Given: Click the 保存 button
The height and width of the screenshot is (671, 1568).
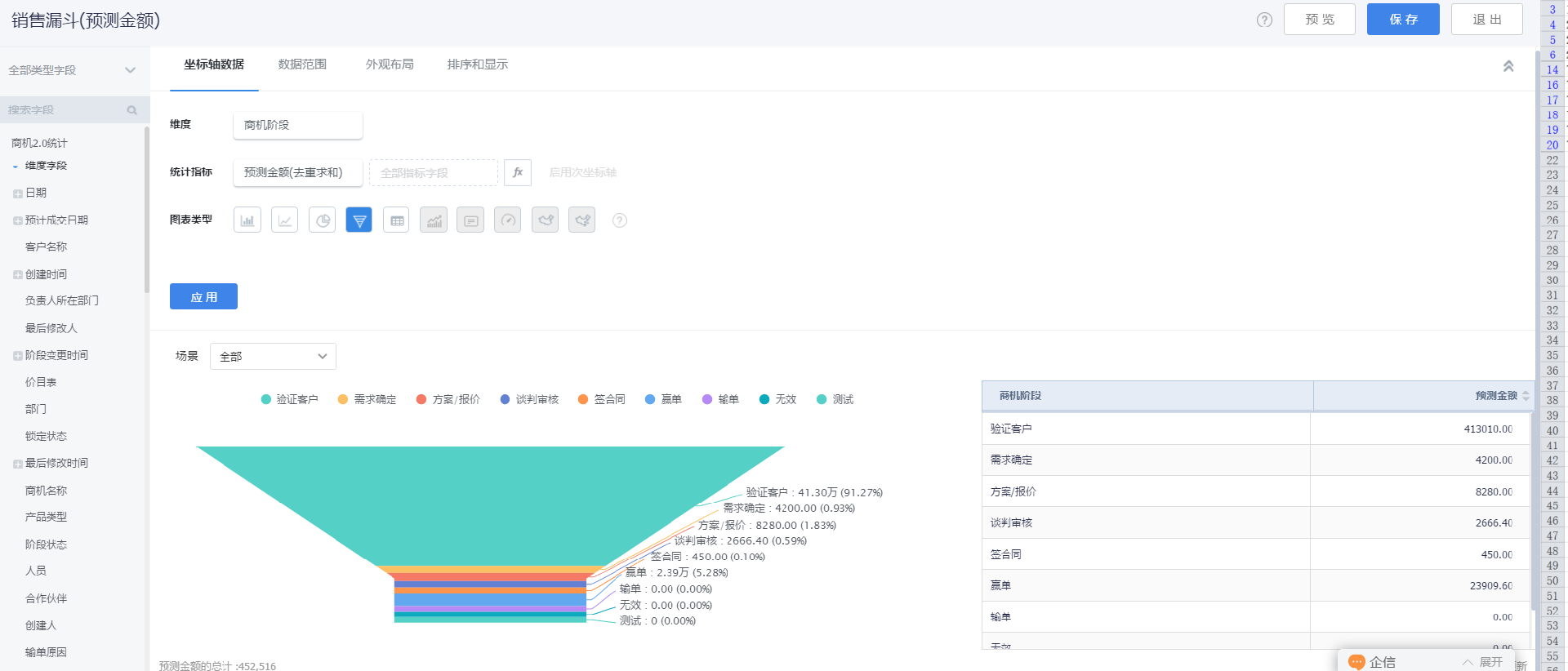Looking at the screenshot, I should (x=1403, y=19).
